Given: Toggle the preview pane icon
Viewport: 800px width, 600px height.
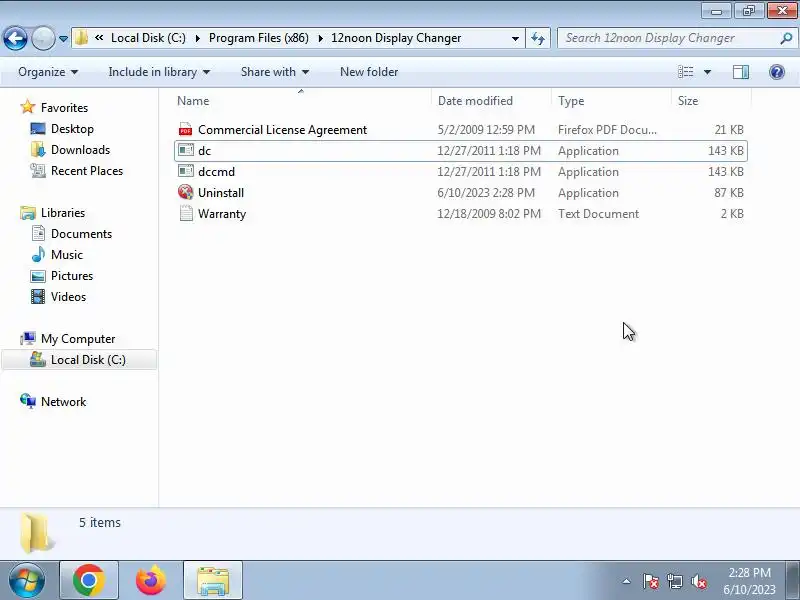Looking at the screenshot, I should (x=741, y=72).
